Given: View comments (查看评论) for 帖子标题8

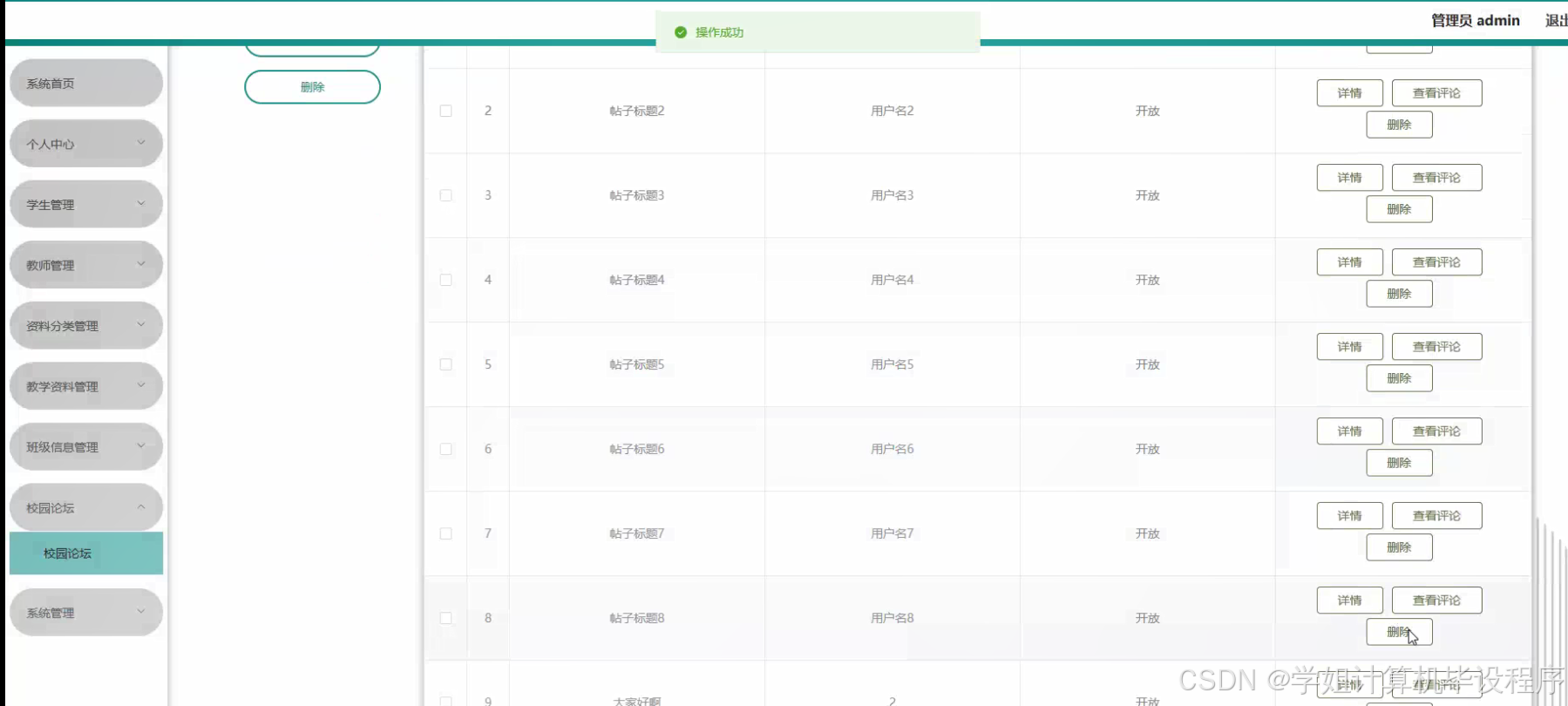Looking at the screenshot, I should point(1436,601).
